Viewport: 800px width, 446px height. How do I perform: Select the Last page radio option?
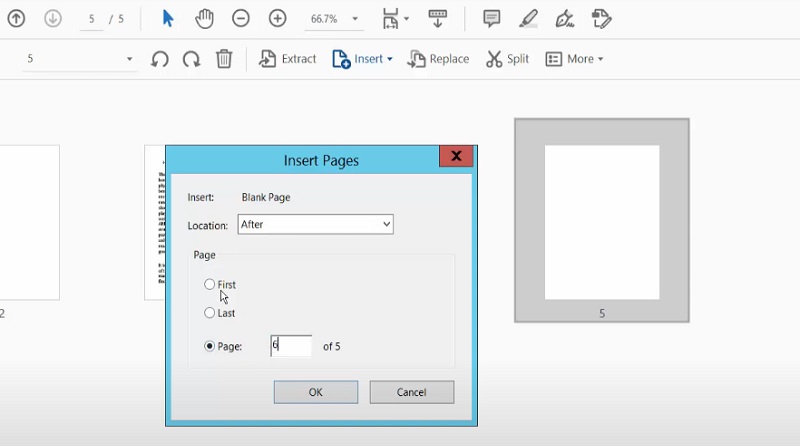pos(219,313)
